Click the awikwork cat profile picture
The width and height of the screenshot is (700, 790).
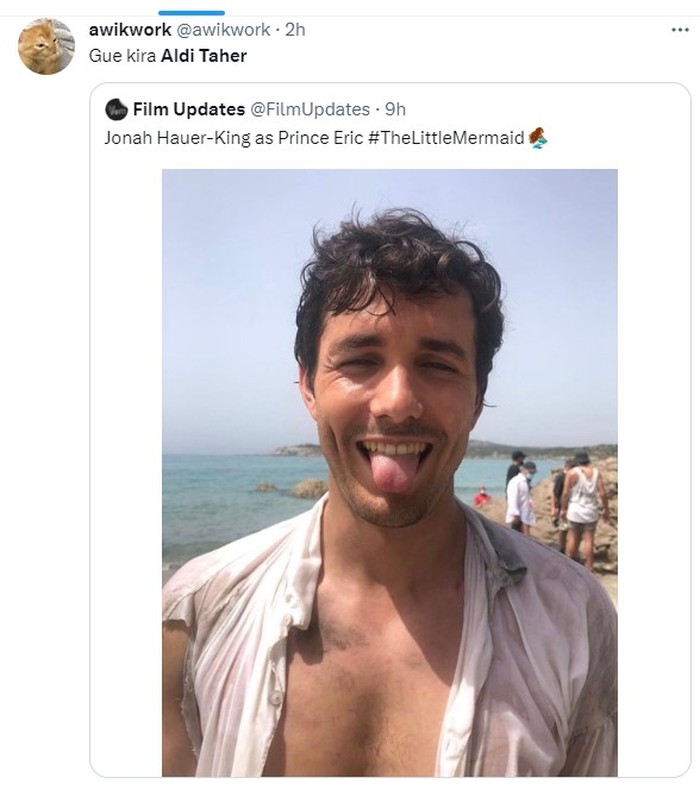point(46,46)
